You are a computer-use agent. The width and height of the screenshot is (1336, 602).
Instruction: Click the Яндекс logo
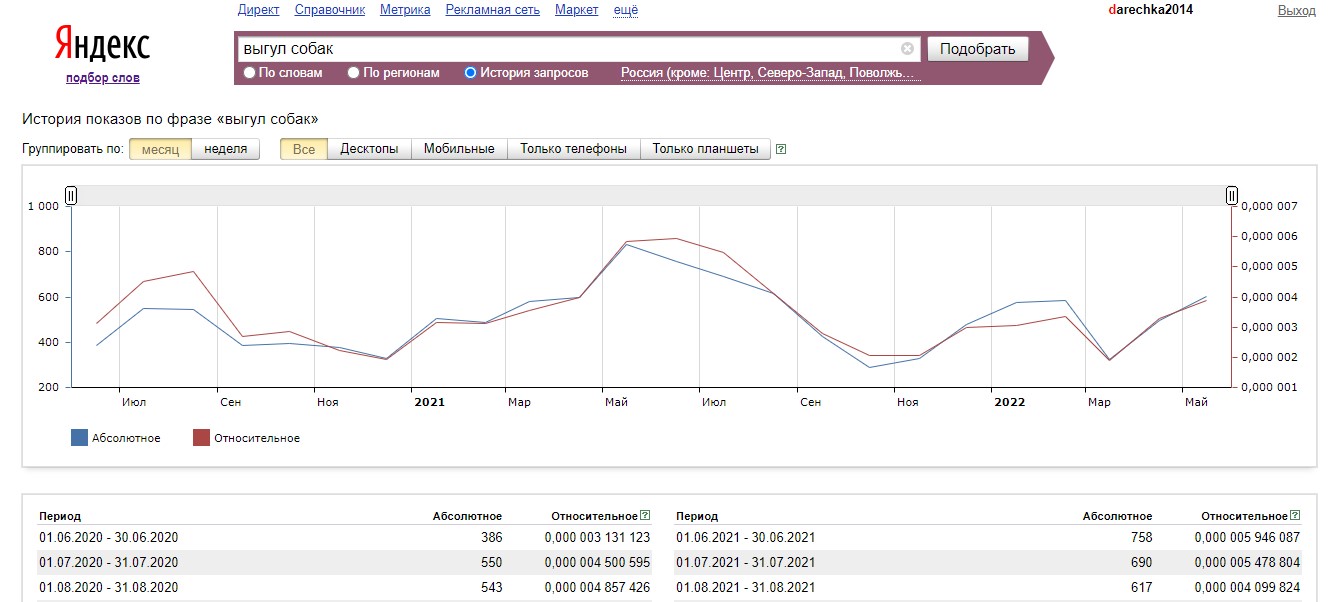click(x=102, y=45)
